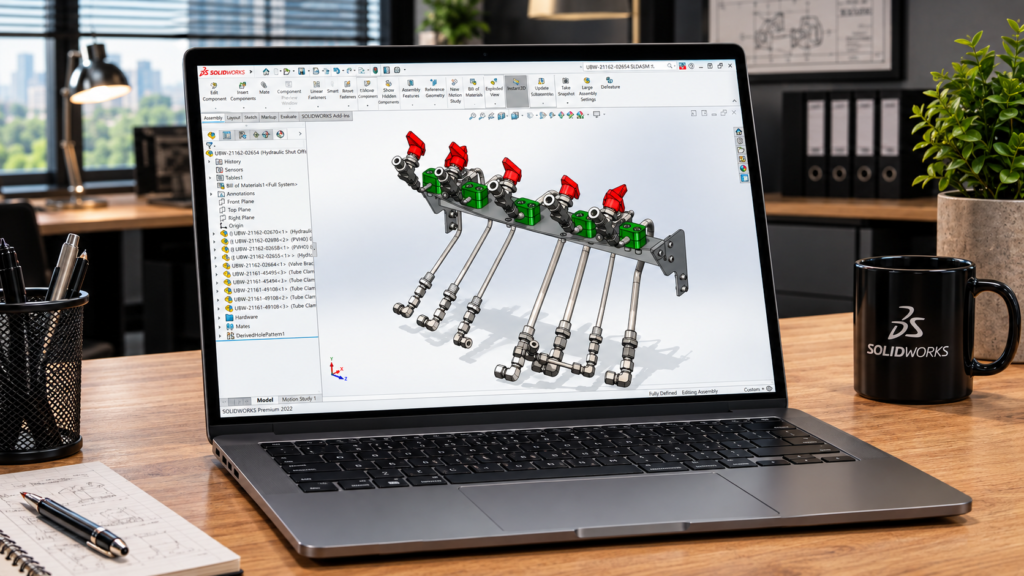Expand the DerivedHolePattern1 node

220,336
